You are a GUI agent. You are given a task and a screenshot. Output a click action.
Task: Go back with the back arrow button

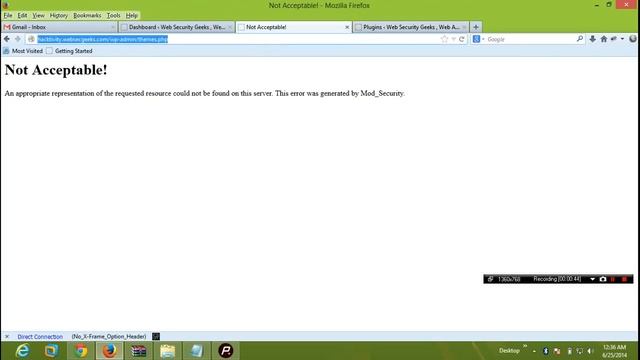pos(7,39)
